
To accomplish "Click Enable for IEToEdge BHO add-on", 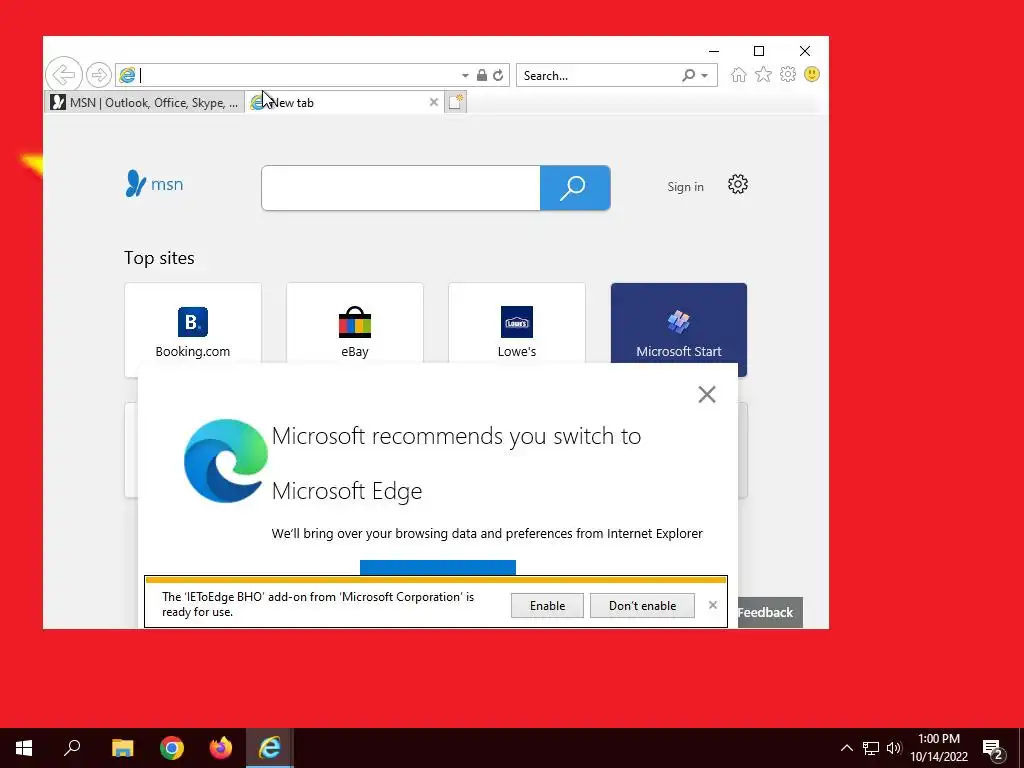I will coord(547,606).
